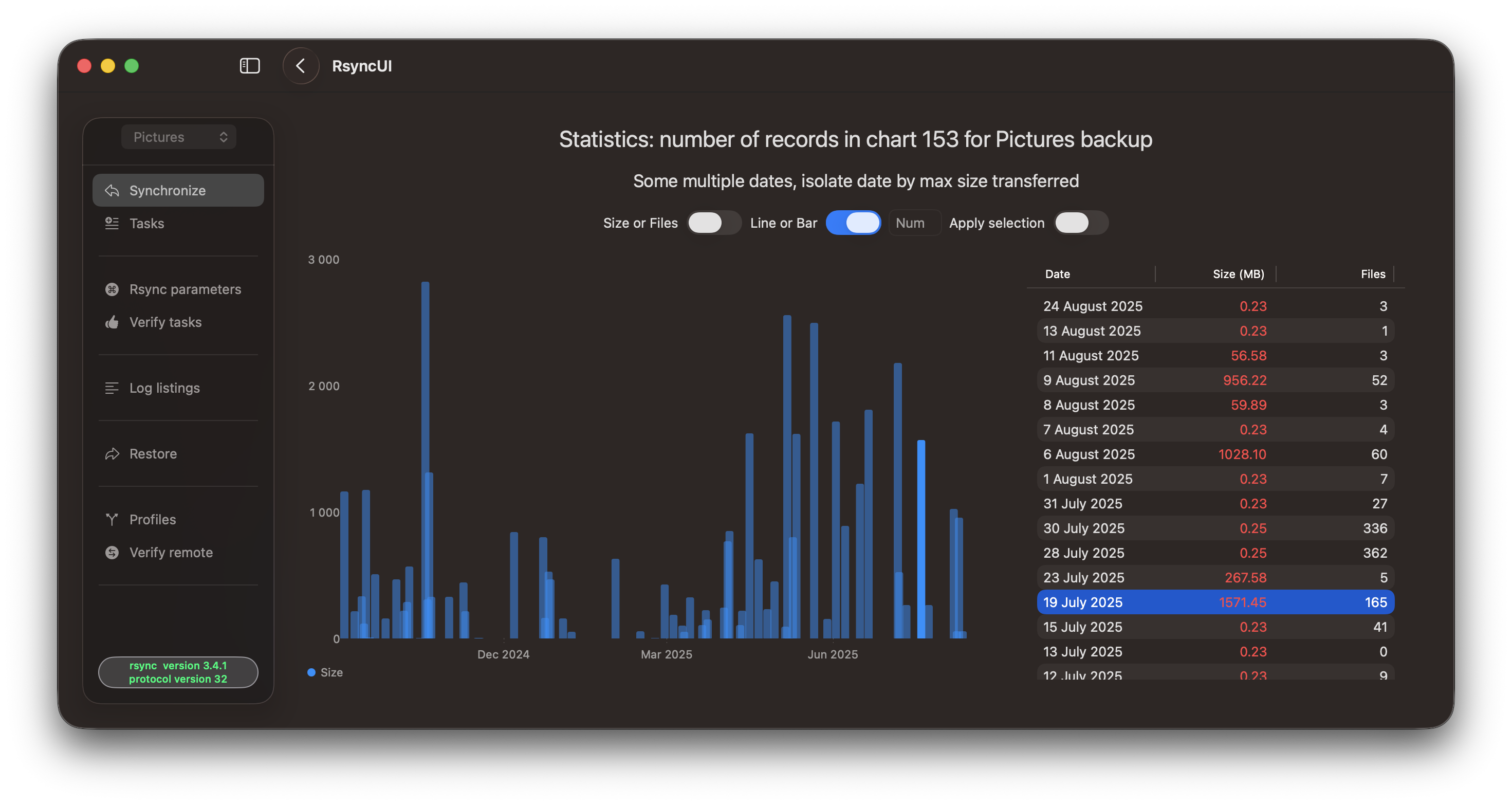Turn off the Line or Bar switch

click(853, 223)
